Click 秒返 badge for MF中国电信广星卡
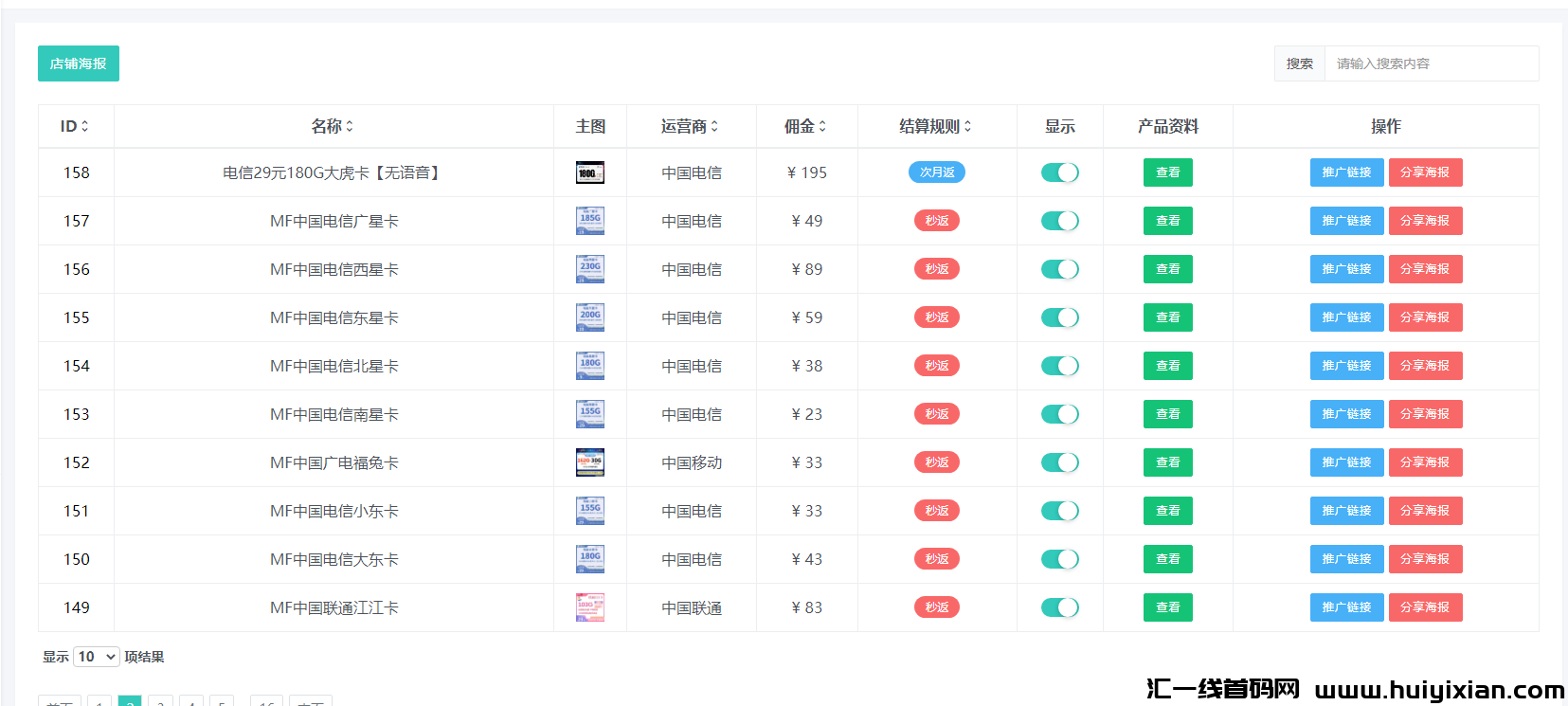The height and width of the screenshot is (706, 1568). (936, 221)
